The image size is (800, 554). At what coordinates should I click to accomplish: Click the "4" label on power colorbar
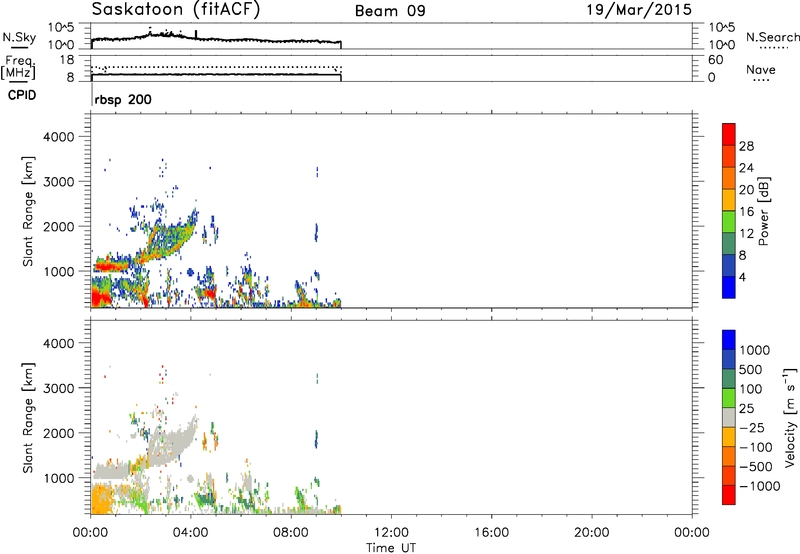[742, 277]
